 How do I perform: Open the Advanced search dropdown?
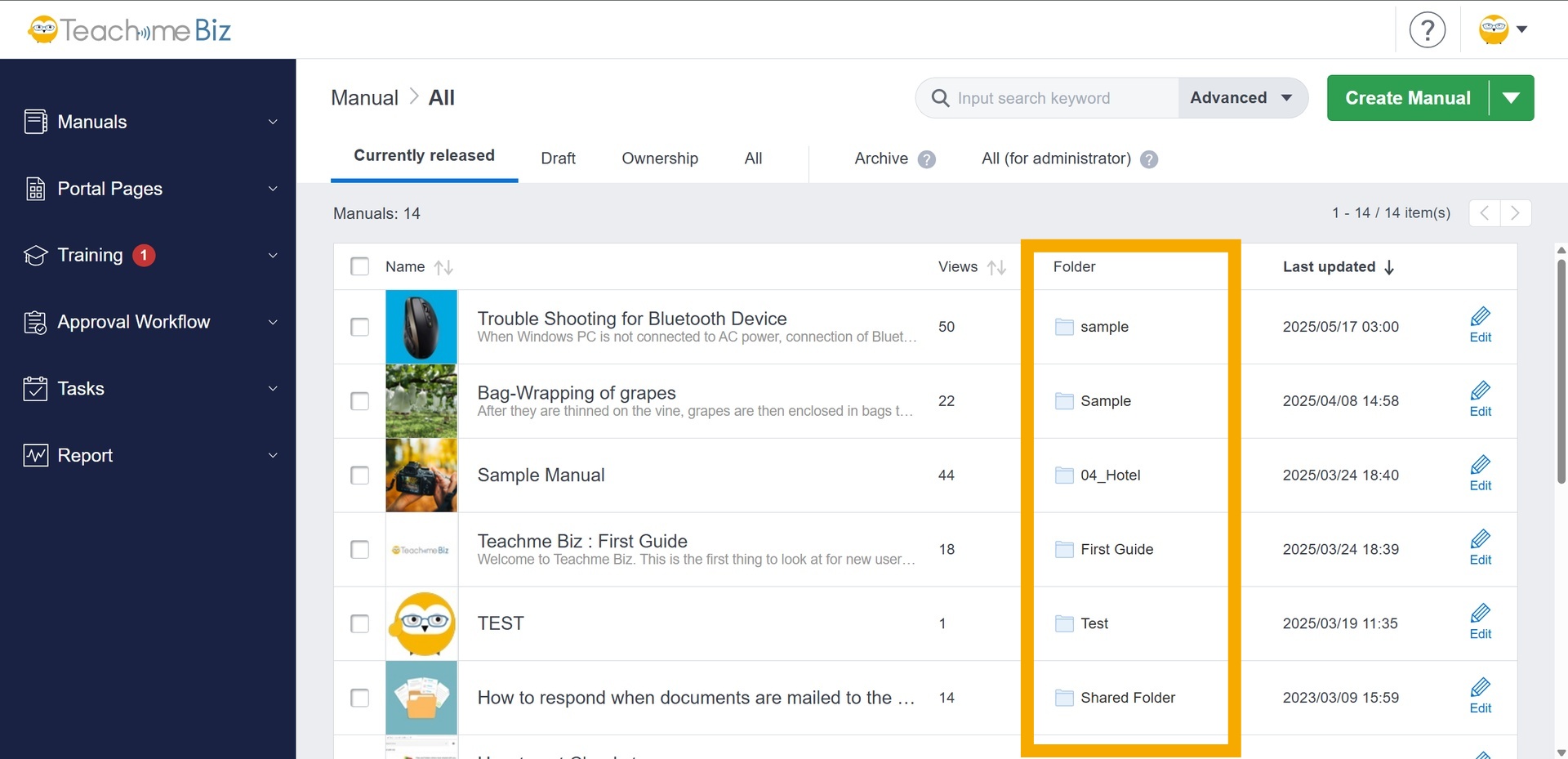point(1241,98)
